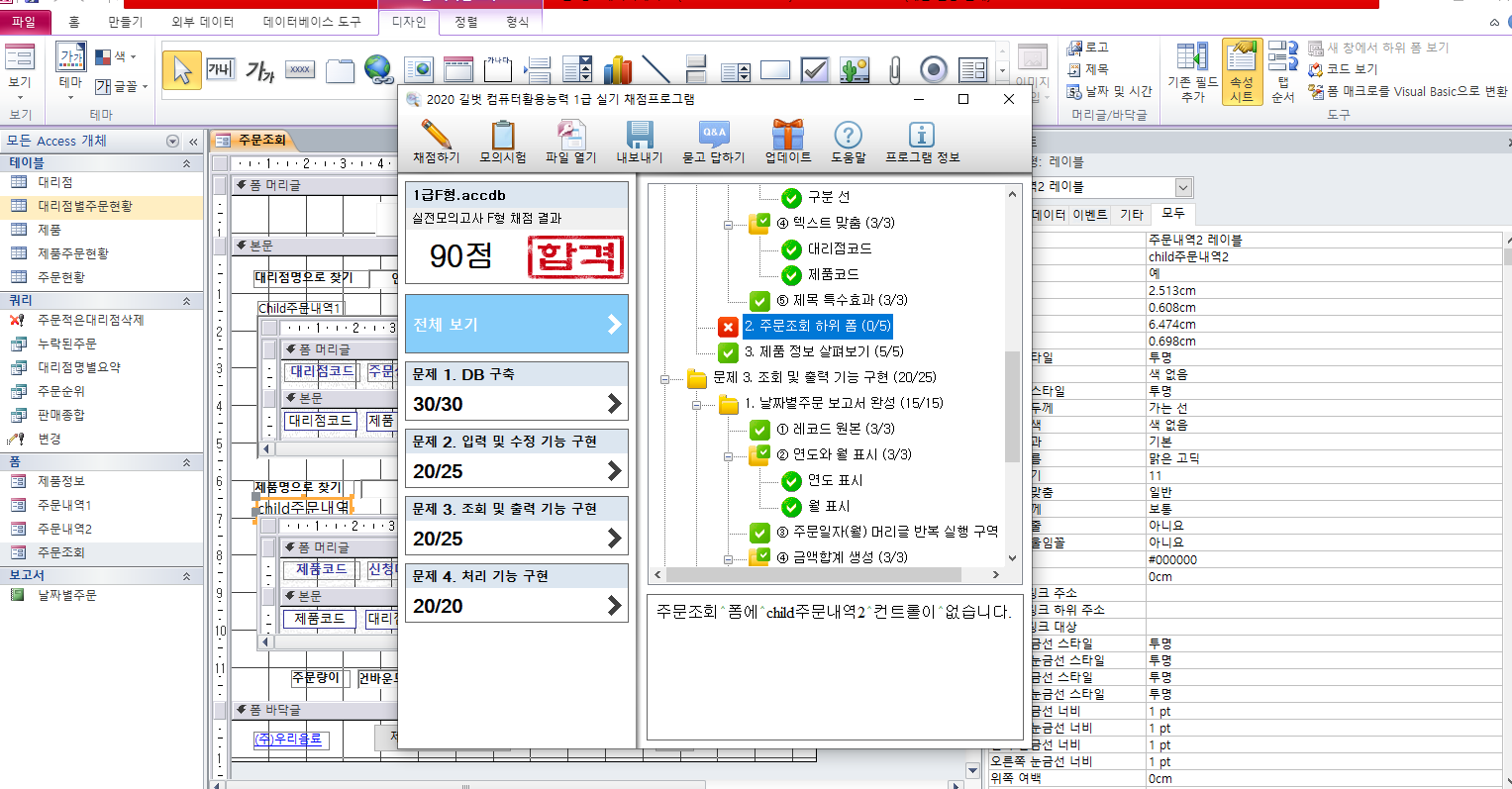Collapse the 테이블 group in navigation pane

186,163
